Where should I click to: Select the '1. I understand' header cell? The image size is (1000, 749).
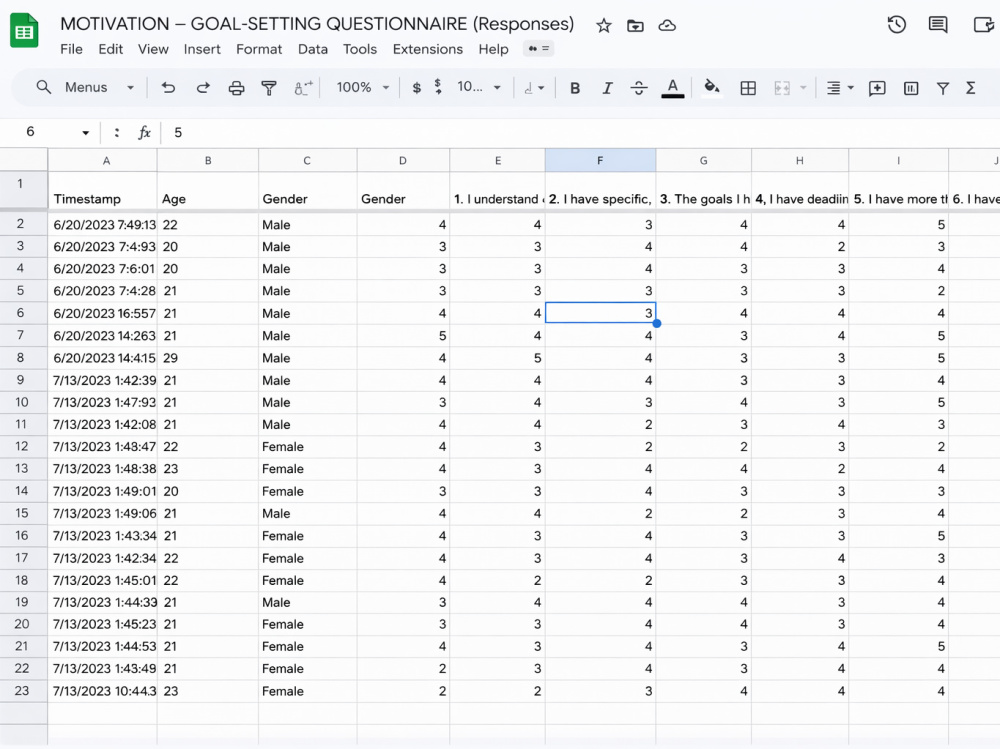(x=497, y=191)
